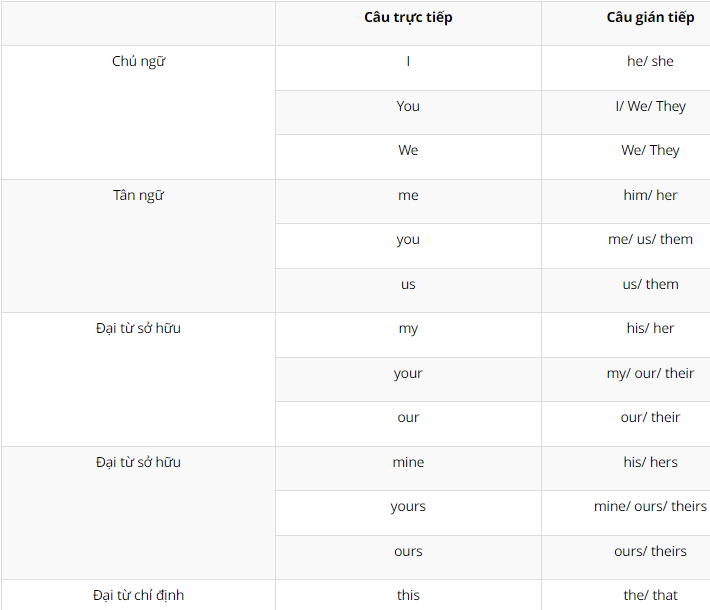710x610 pixels.
Task: Select the 'me/ us/ them' cell
Action: [650, 239]
